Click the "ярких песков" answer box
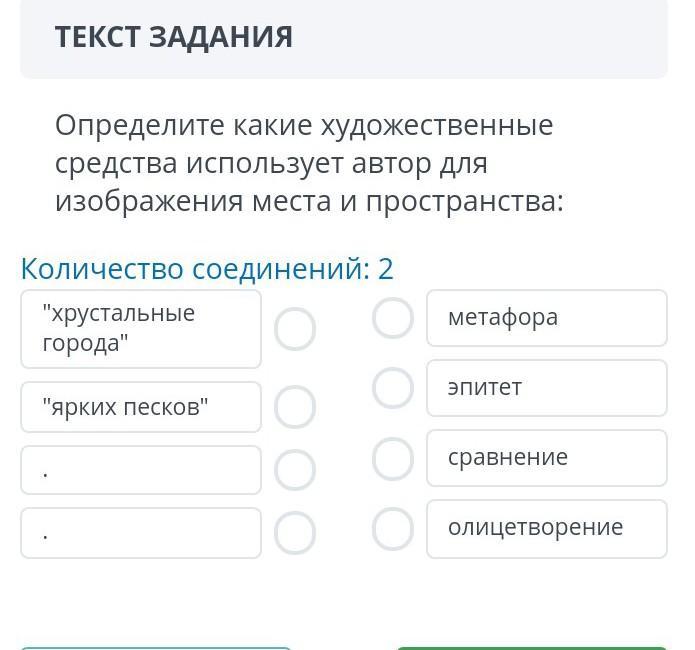The width and height of the screenshot is (695, 650). click(141, 407)
